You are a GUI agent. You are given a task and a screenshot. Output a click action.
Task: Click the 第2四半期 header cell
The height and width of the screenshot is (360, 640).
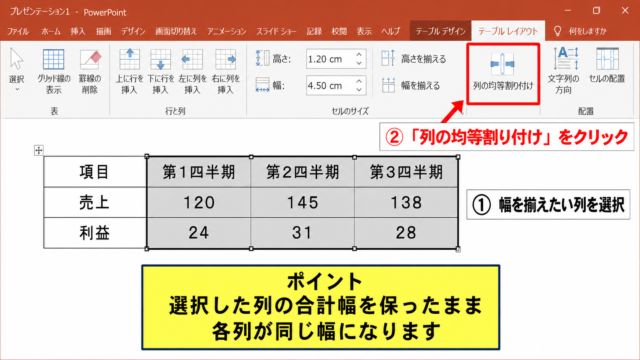tap(302, 172)
